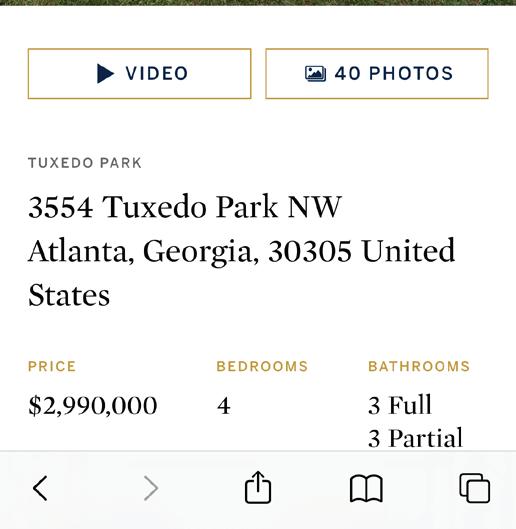Click the picture icon beside 40 Photos

click(316, 73)
